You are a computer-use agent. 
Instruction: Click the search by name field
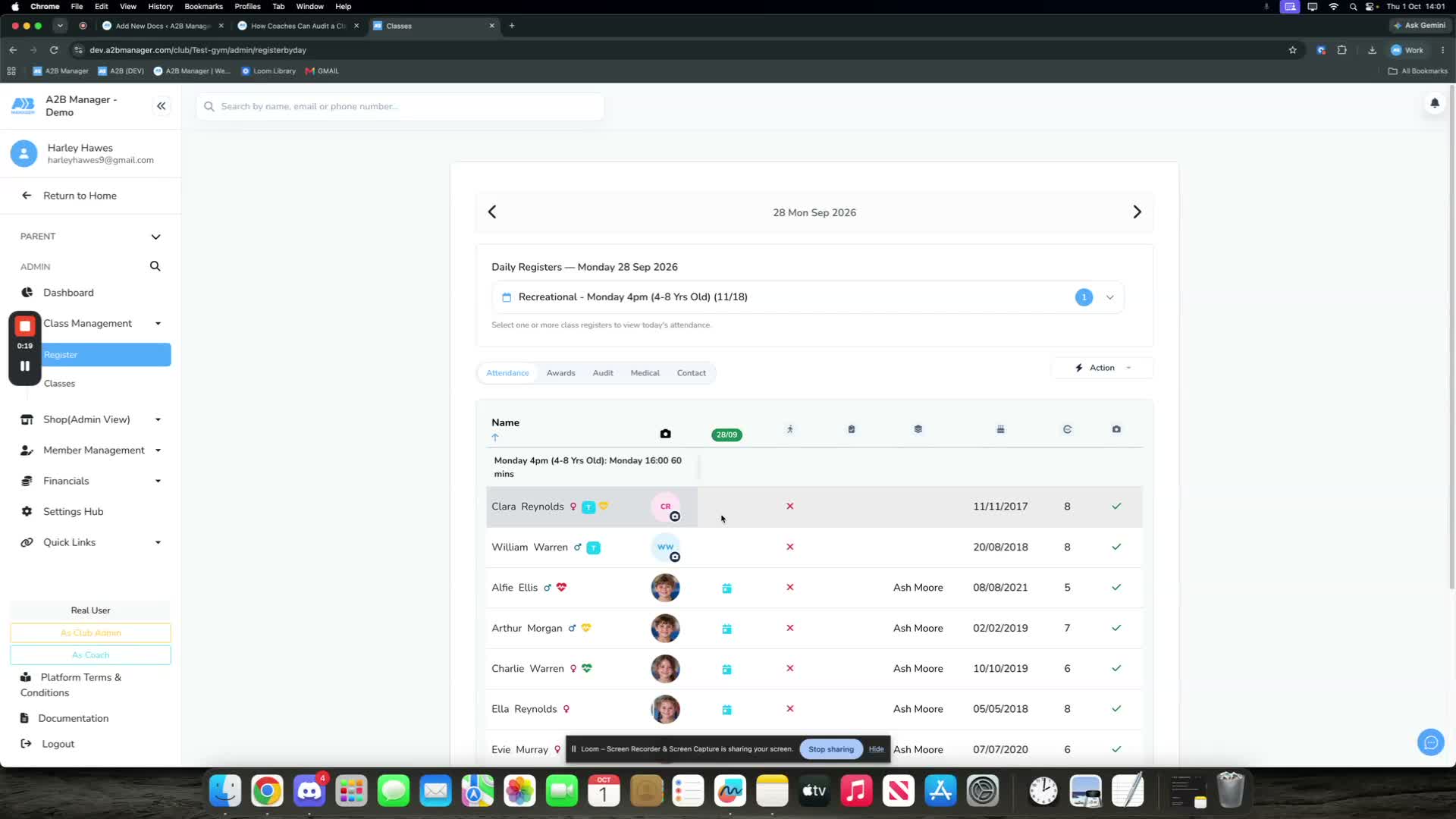[400, 107]
